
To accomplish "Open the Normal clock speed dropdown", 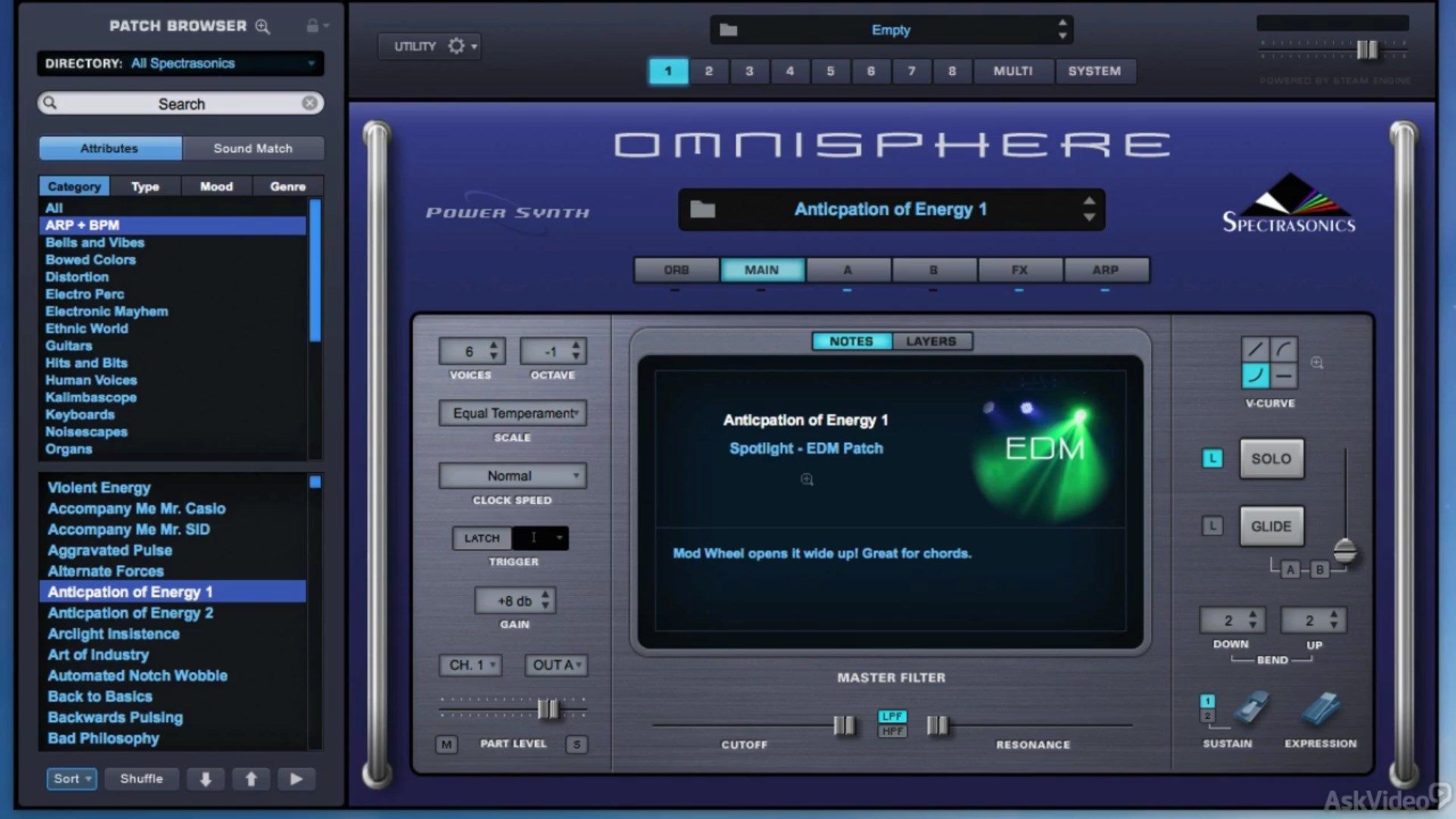I will coord(513,476).
